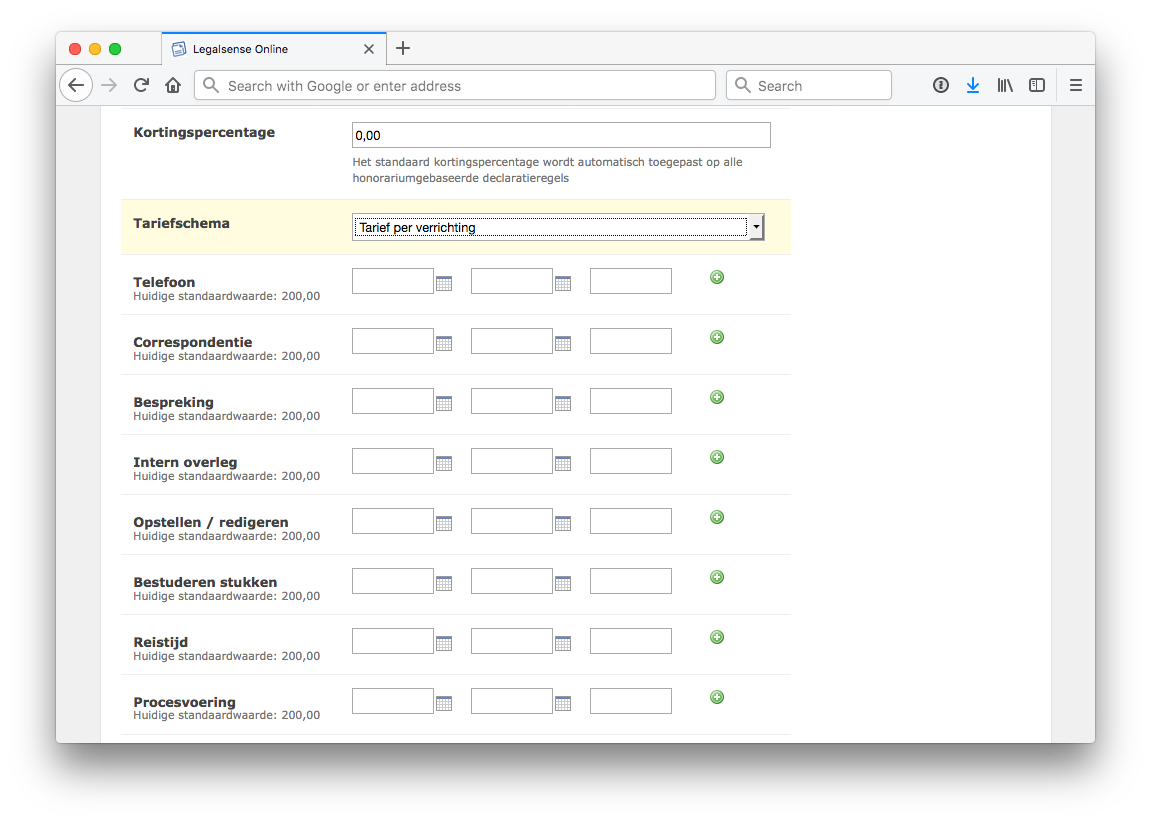Click the second date field for Telefoon
The height and width of the screenshot is (823, 1151).
[x=512, y=281]
